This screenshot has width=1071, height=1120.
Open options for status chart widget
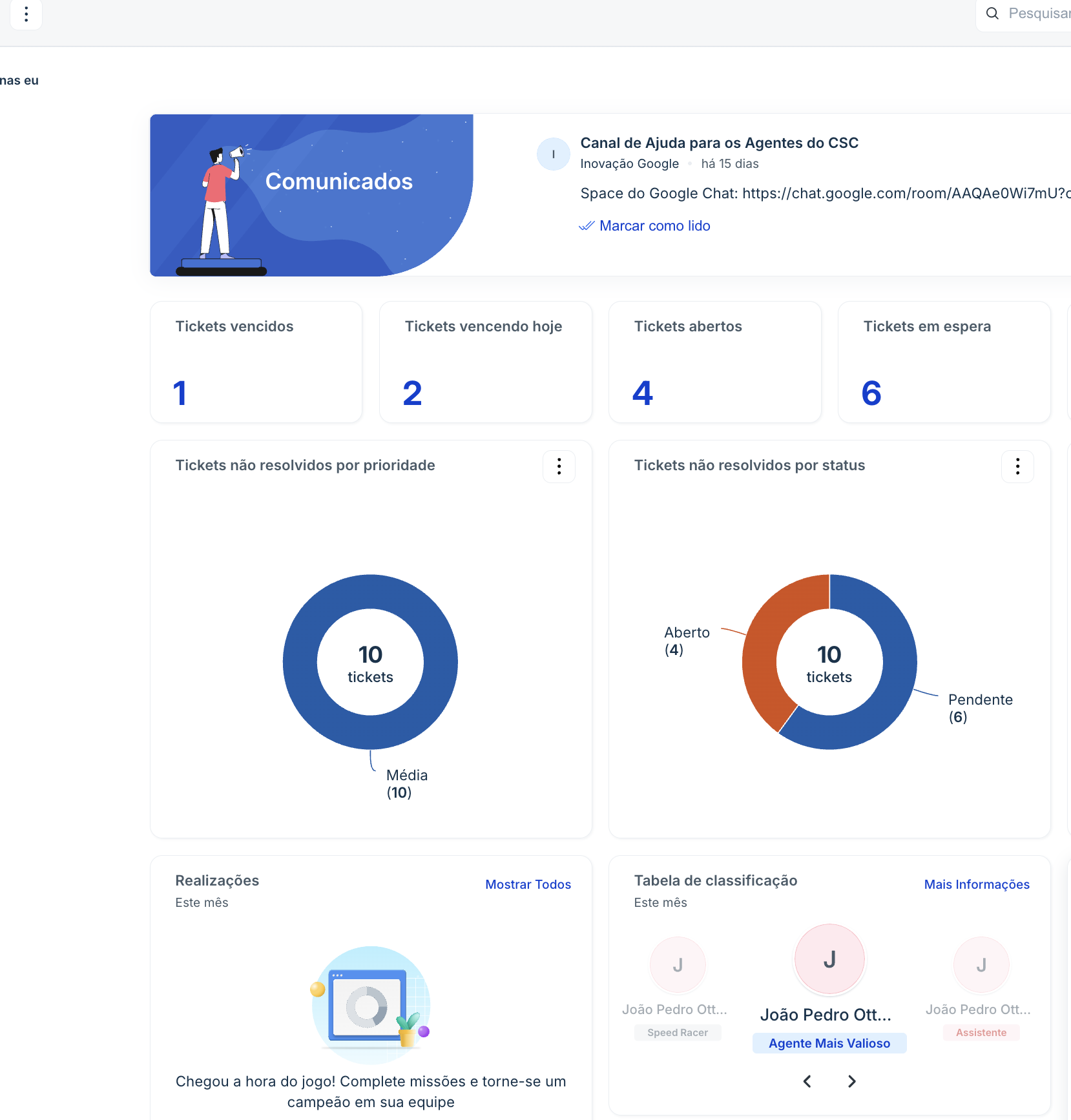1017,466
